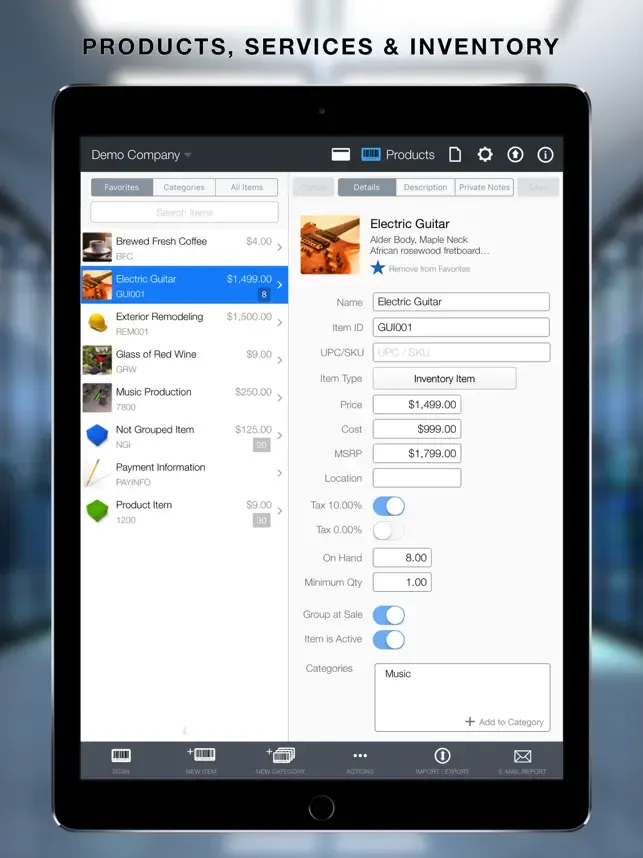Tap the upload arrow circle icon
Viewport: 643px width, 858px height.
(515, 155)
